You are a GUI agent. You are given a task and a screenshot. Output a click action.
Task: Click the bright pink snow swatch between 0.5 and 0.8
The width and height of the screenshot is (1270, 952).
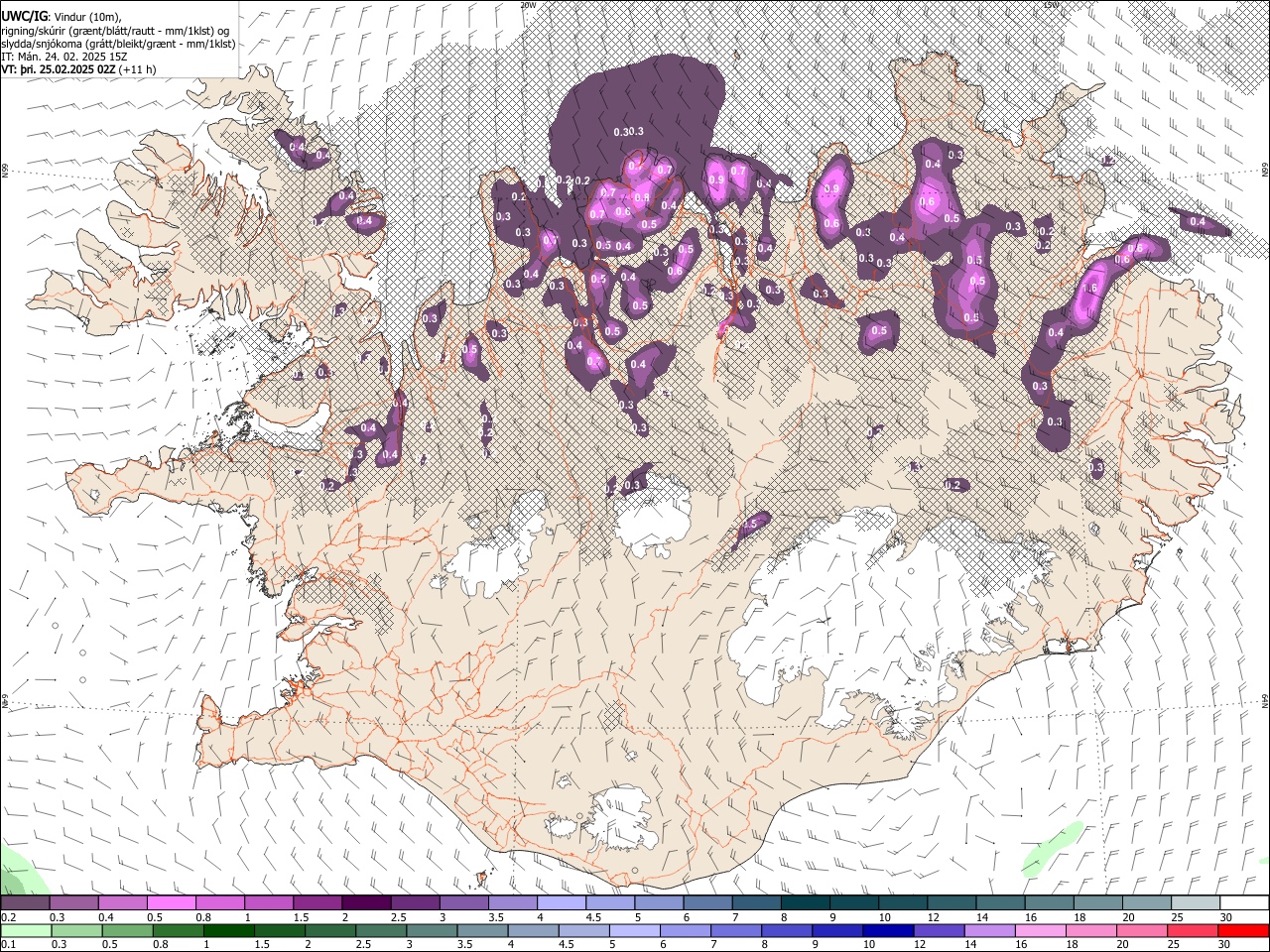172,903
